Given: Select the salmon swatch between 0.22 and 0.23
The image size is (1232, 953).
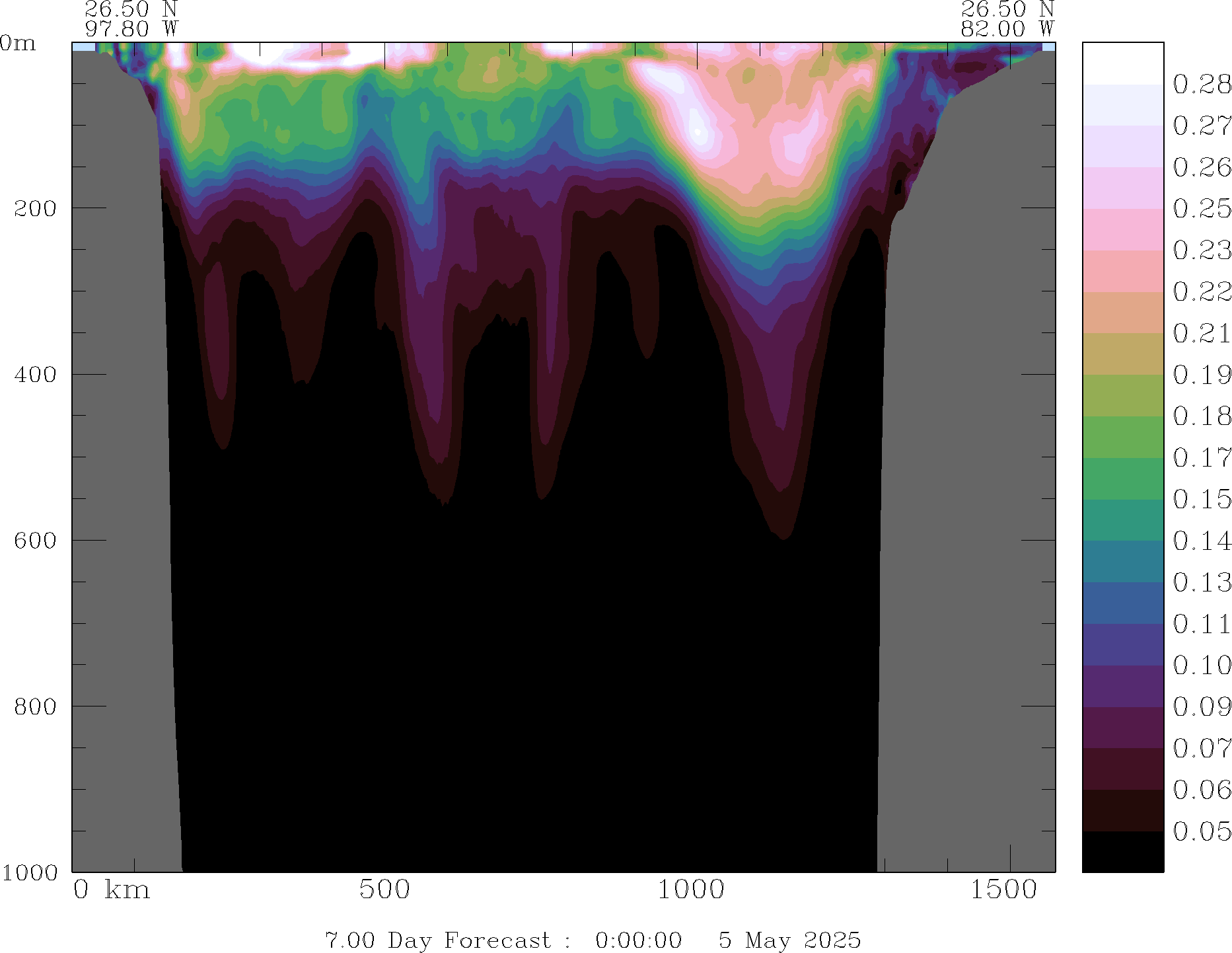Looking at the screenshot, I should point(1122,271).
